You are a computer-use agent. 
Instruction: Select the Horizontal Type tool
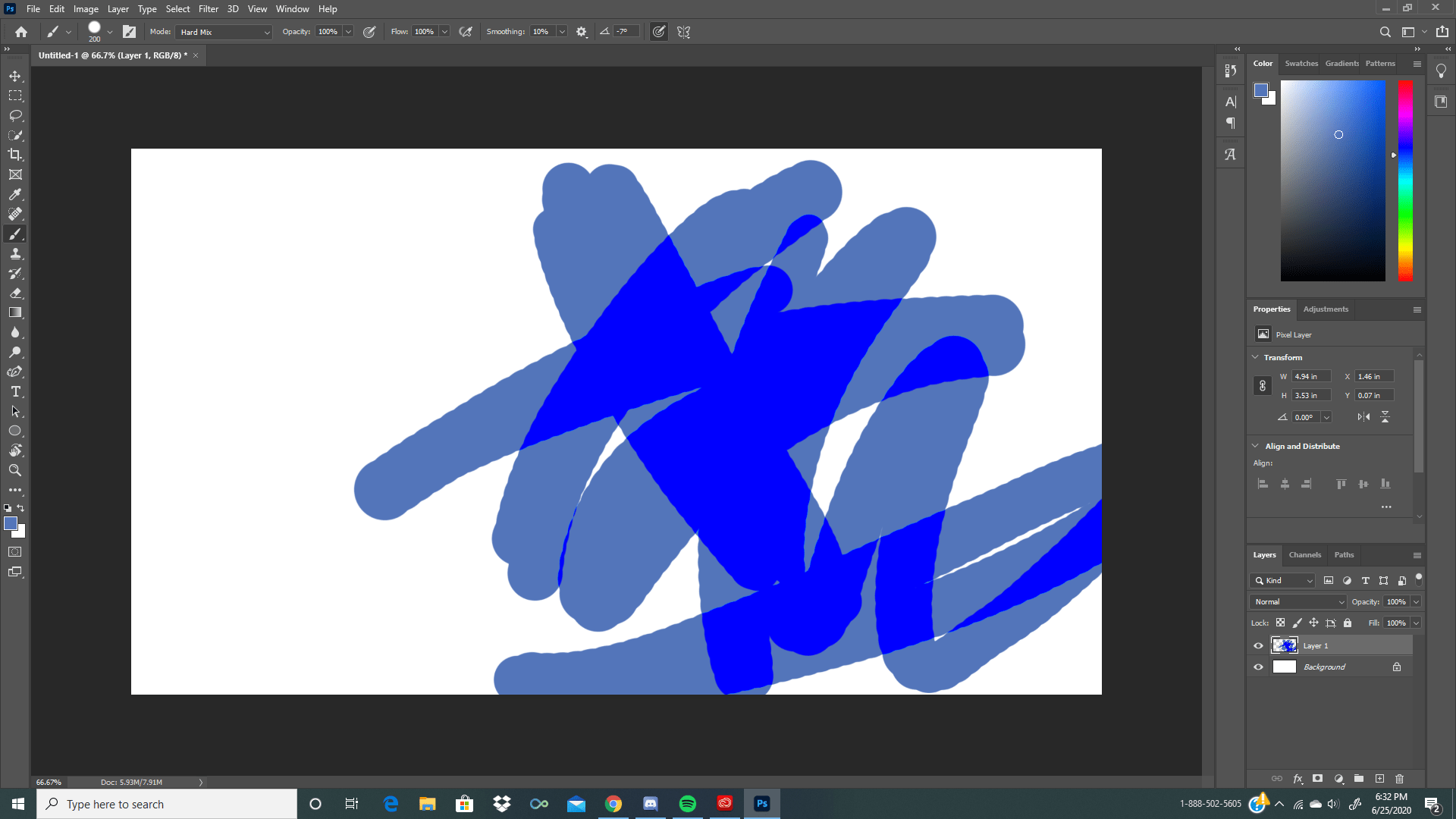click(x=15, y=391)
